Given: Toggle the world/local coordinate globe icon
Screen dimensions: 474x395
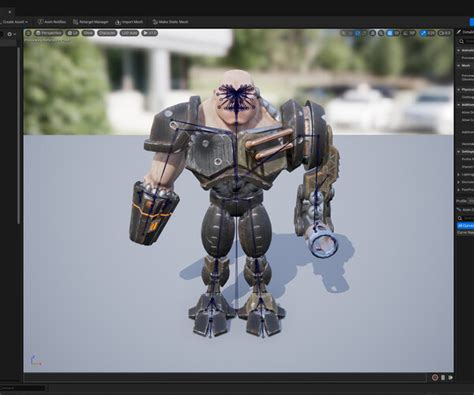Looking at the screenshot, I should (x=372, y=33).
